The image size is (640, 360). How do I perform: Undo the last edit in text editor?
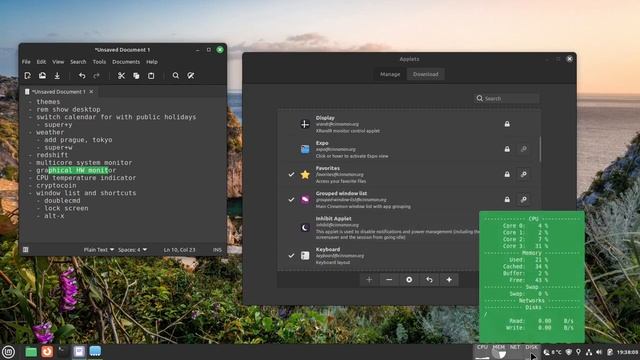click(82, 76)
